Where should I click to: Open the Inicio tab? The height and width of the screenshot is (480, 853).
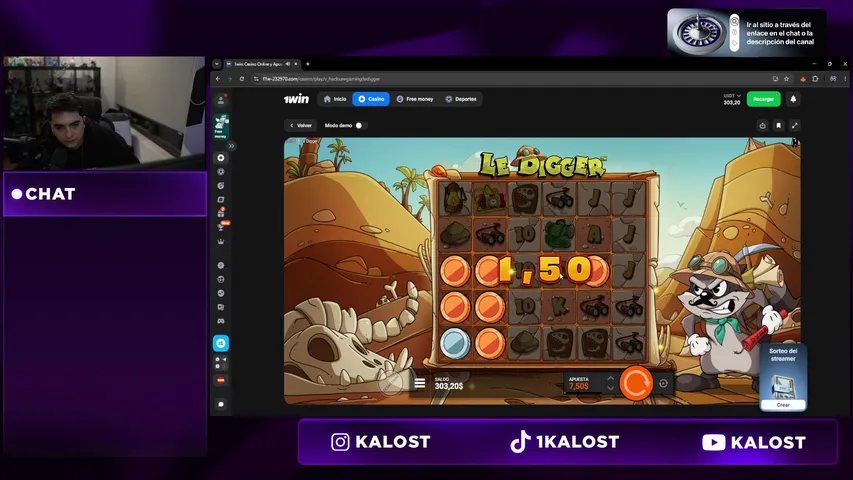point(335,99)
